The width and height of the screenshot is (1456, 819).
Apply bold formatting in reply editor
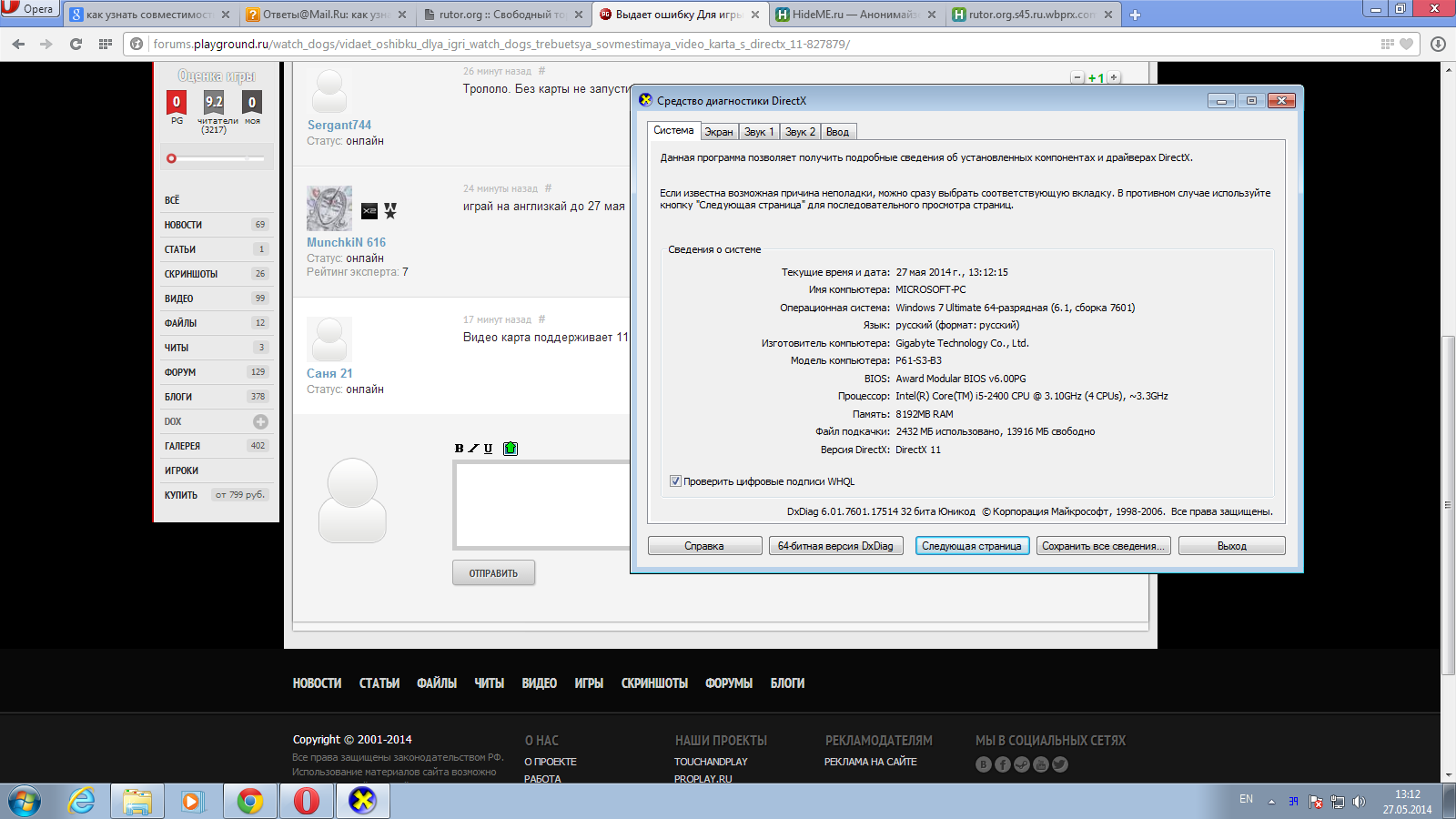[x=460, y=448]
